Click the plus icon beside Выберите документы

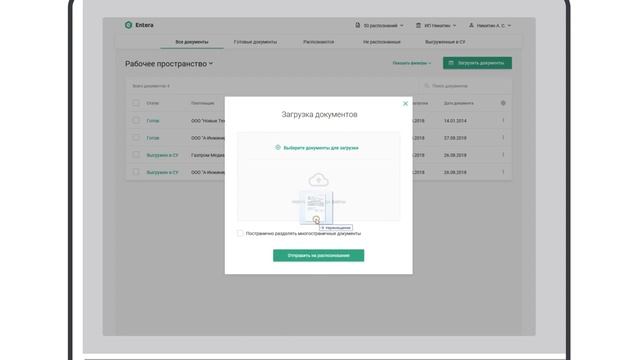point(278,147)
